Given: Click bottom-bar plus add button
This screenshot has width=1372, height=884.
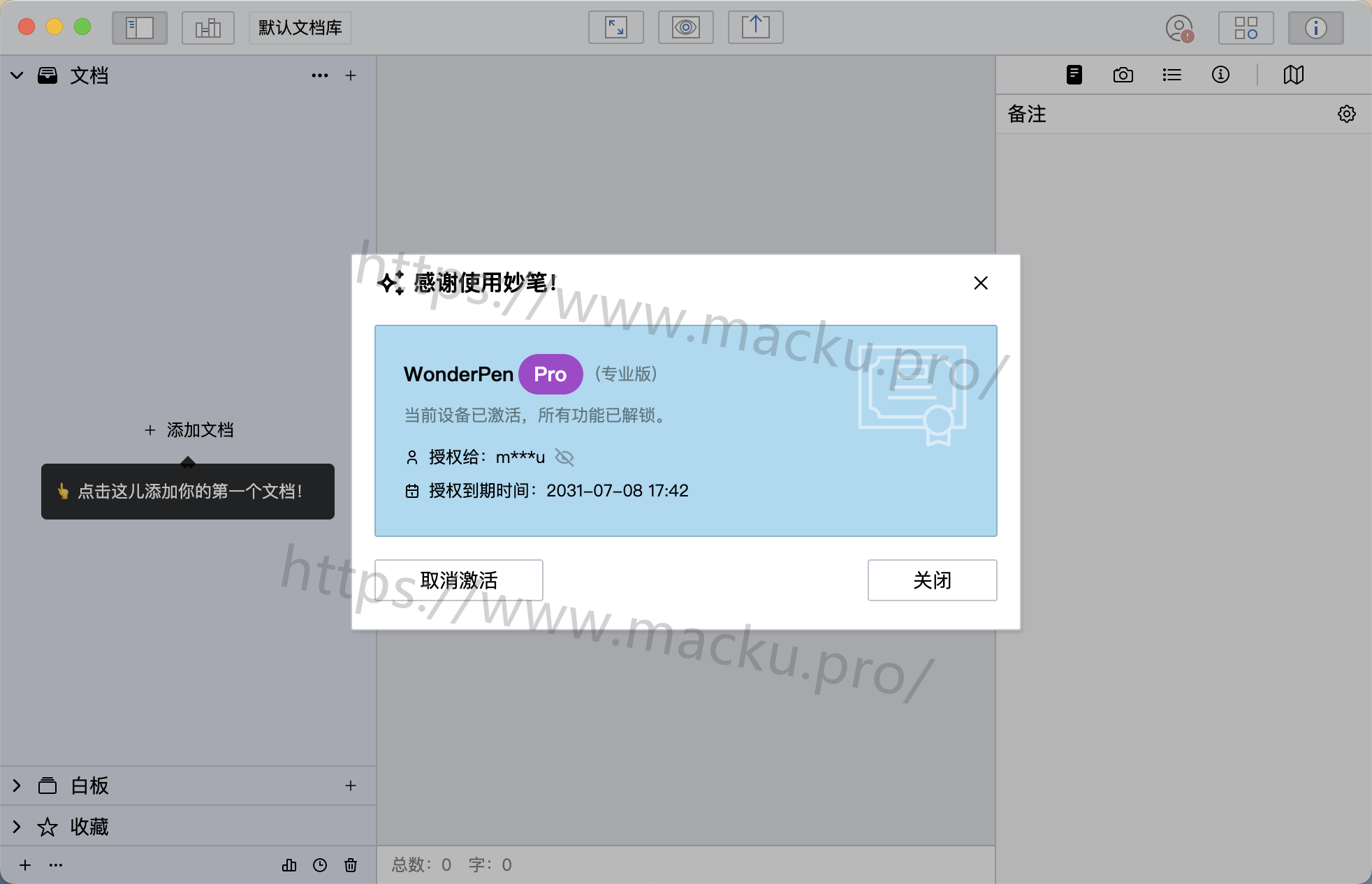Looking at the screenshot, I should pyautogui.click(x=25, y=865).
